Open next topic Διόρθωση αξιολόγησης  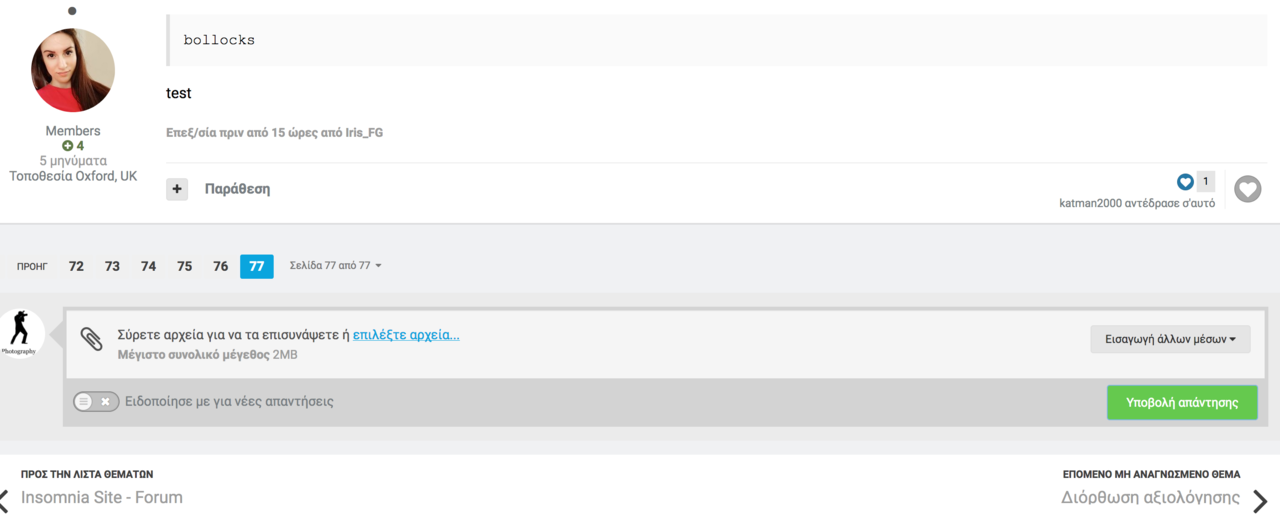(1151, 497)
